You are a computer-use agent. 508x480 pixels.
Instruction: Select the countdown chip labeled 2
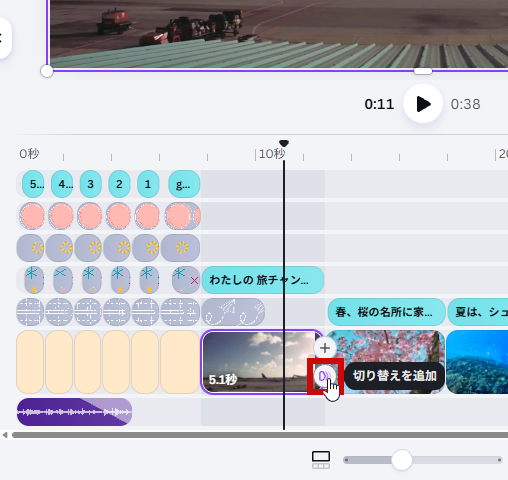click(x=119, y=184)
